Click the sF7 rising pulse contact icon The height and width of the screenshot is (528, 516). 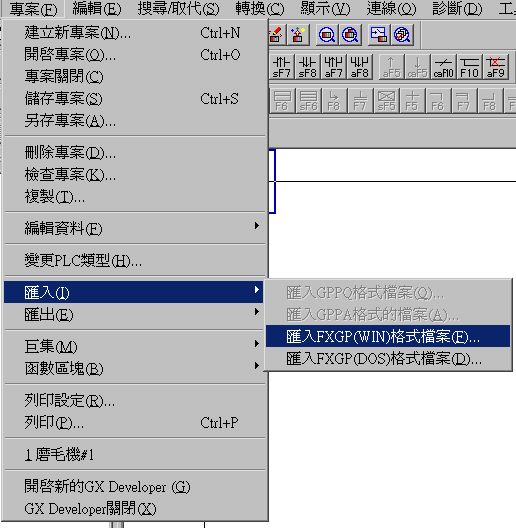(x=281, y=67)
